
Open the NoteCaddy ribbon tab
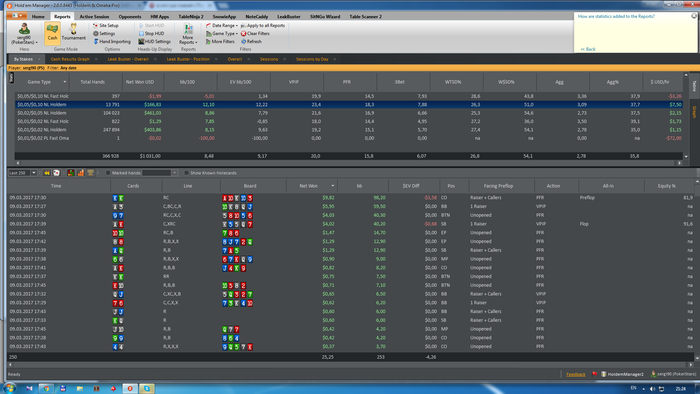coord(257,17)
